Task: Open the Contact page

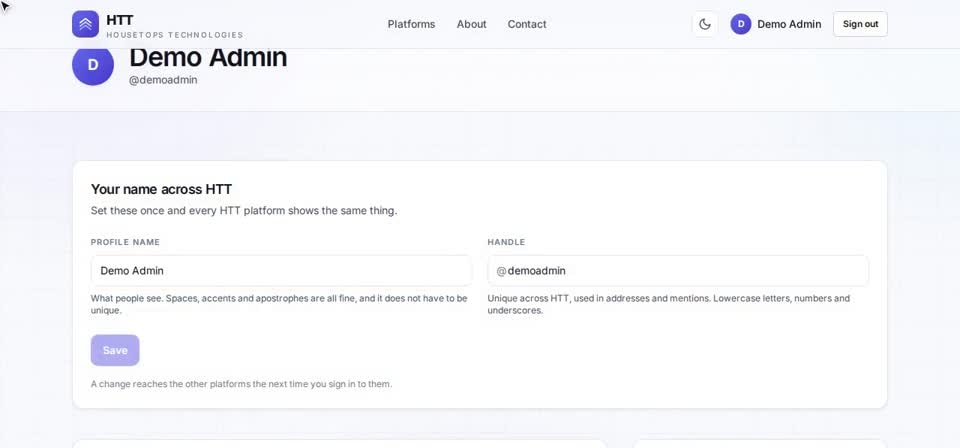Action: (527, 24)
